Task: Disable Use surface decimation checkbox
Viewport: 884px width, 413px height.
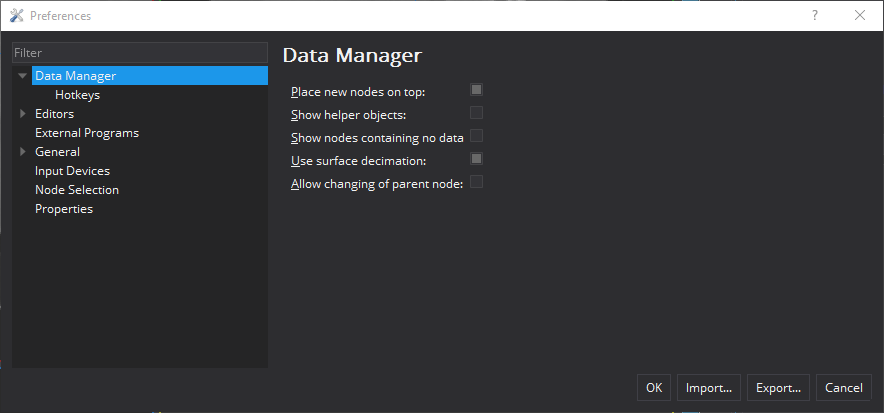Action: click(x=476, y=159)
